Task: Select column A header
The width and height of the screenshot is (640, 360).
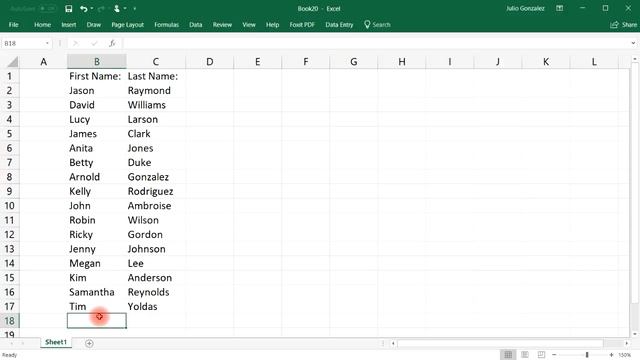Action: tap(43, 62)
